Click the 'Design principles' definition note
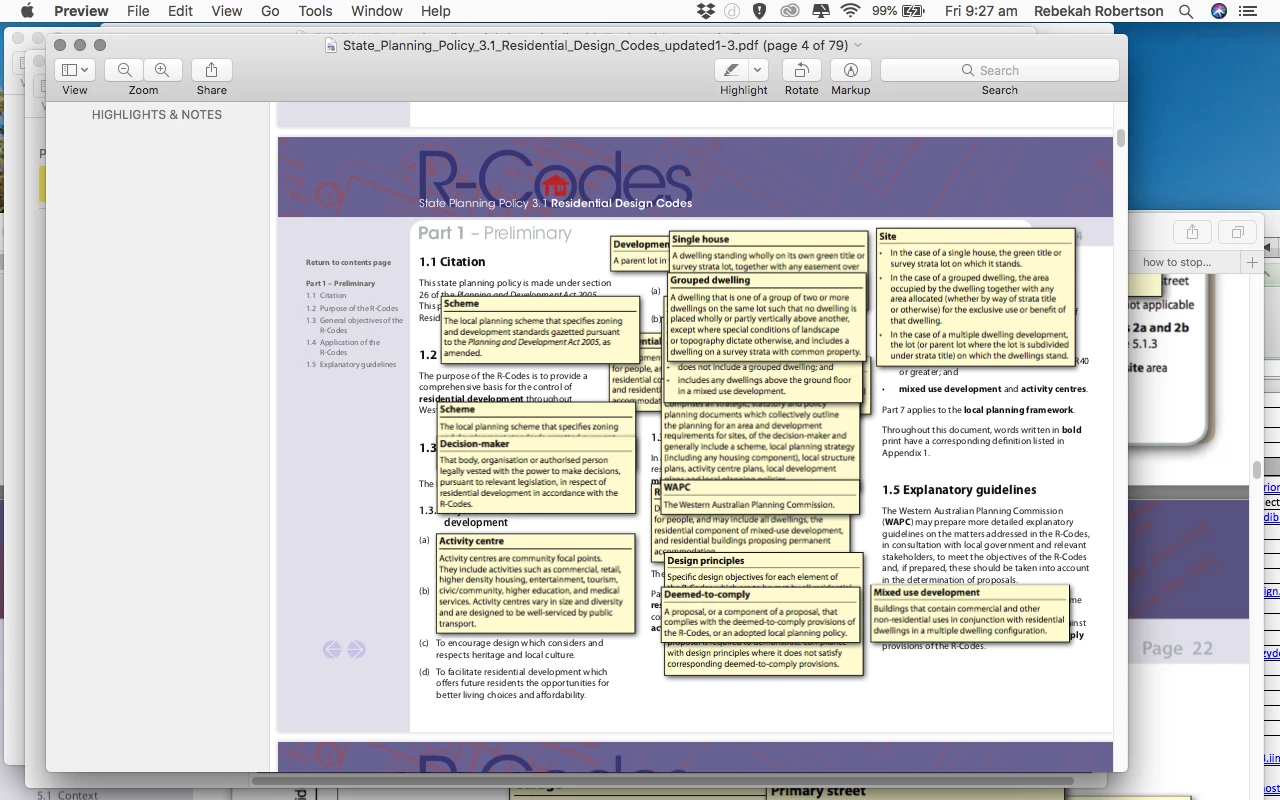This screenshot has height=800, width=1280. tap(764, 570)
